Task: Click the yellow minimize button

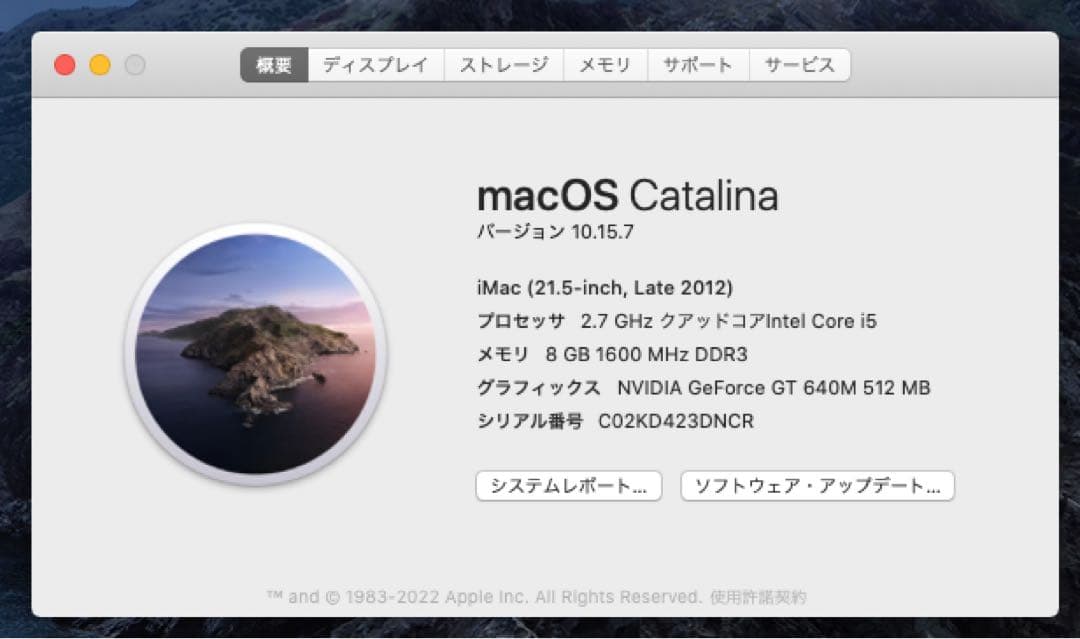Action: (99, 63)
